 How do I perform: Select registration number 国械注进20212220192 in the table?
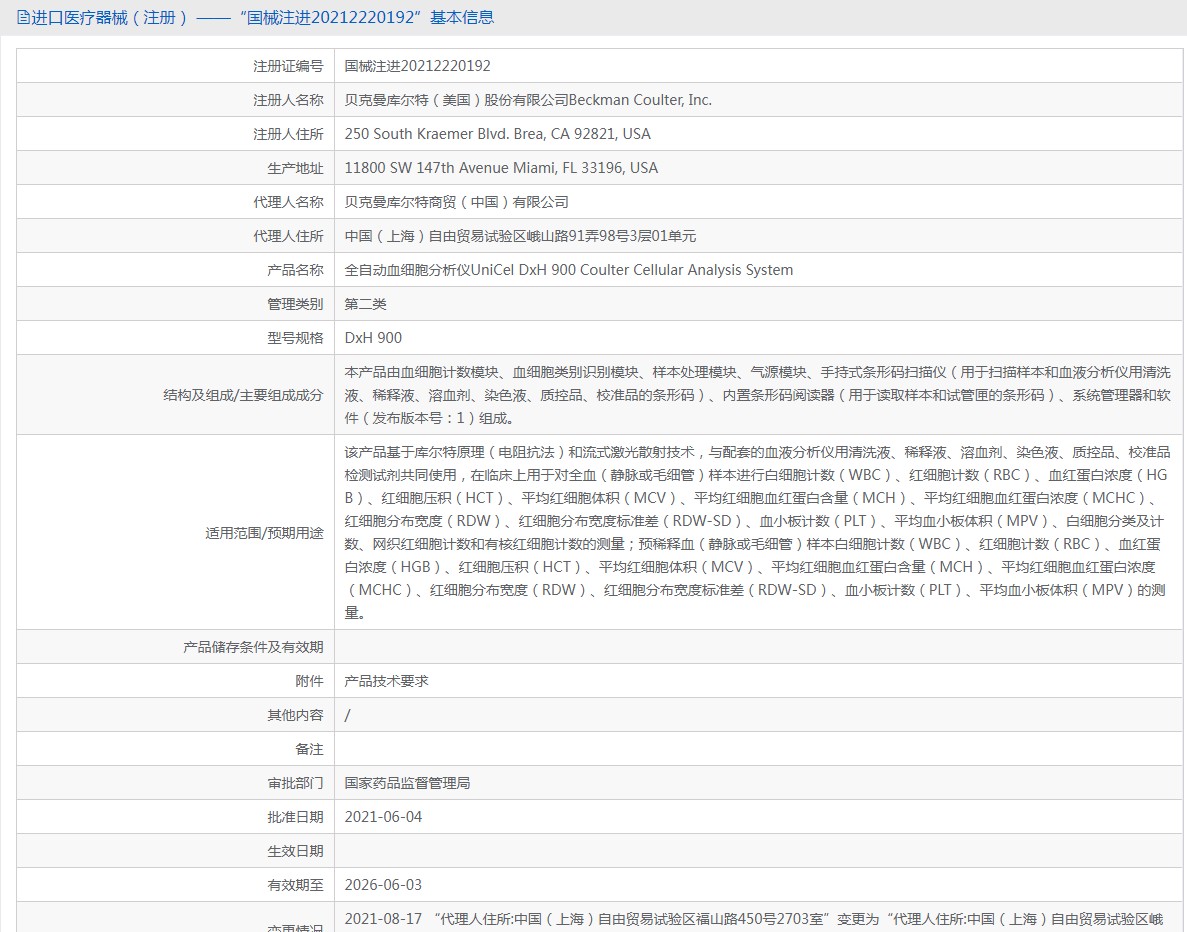pos(417,67)
